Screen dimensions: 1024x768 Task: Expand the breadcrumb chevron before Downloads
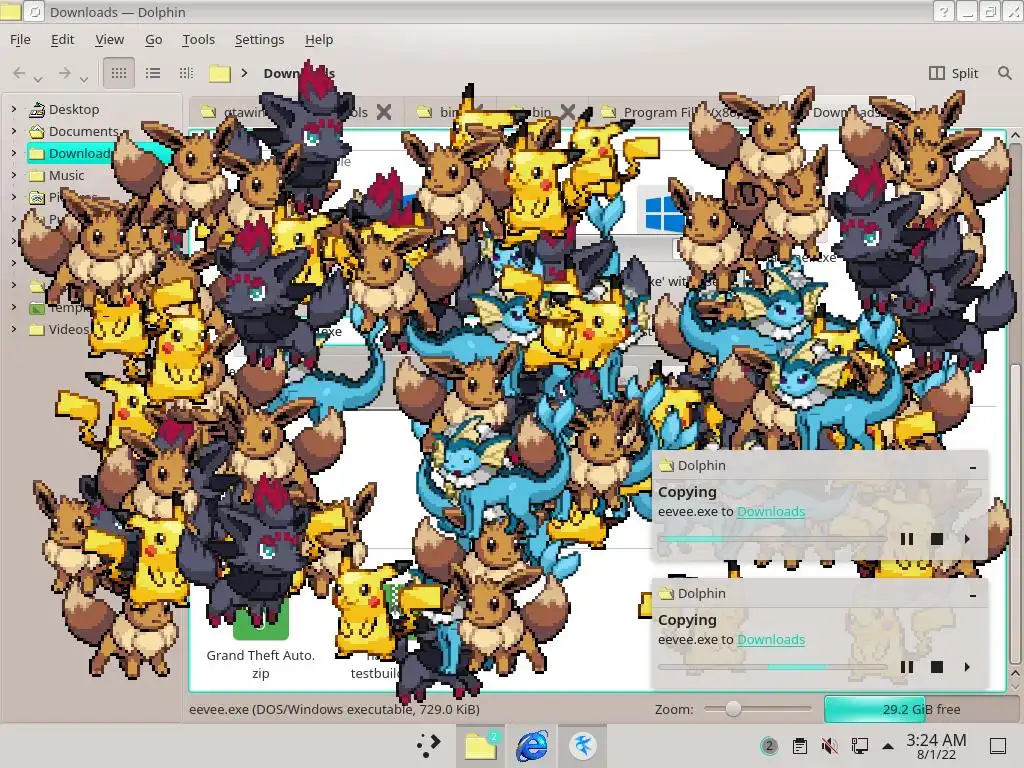pos(244,73)
